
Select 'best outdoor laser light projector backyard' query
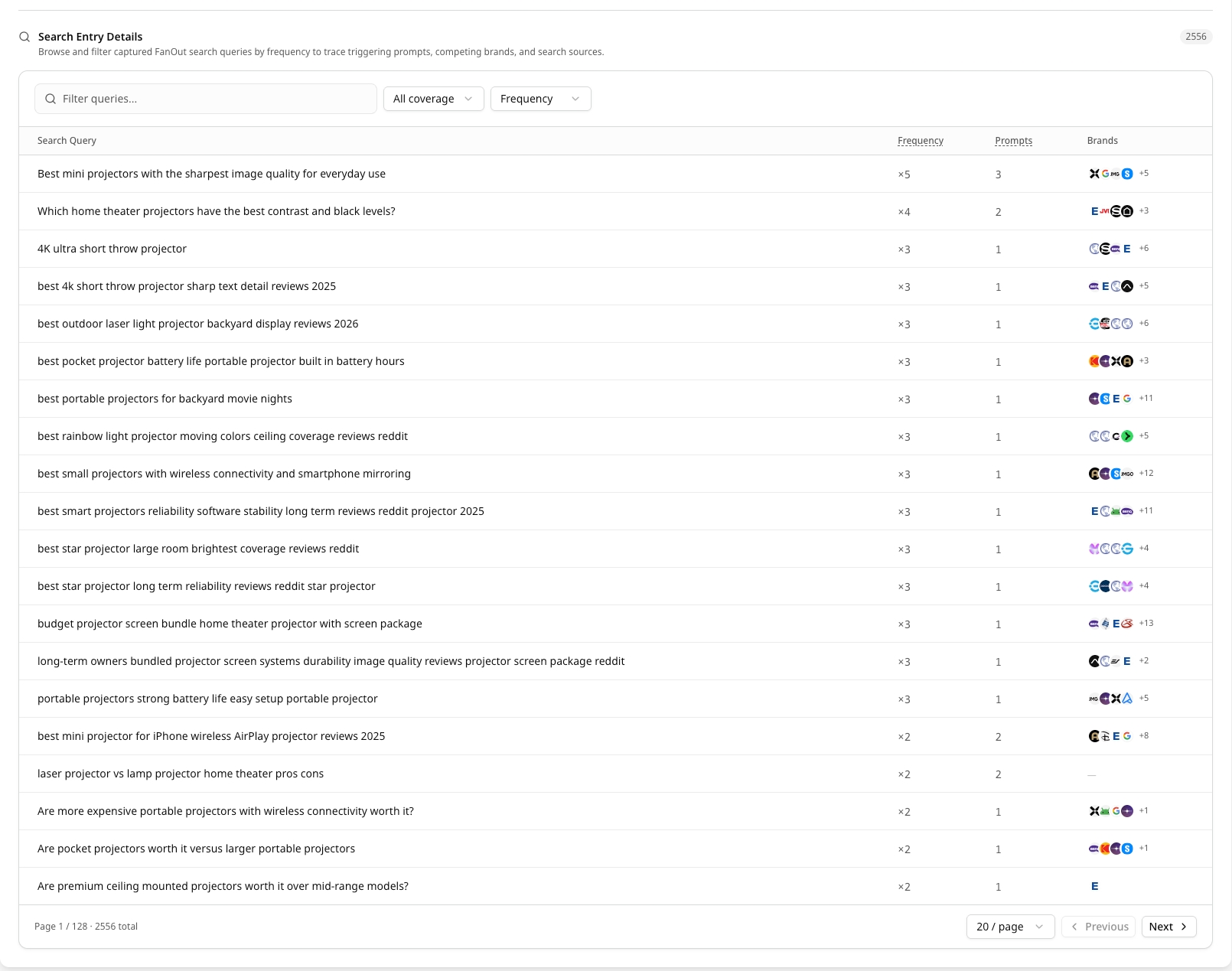pyautogui.click(x=197, y=324)
